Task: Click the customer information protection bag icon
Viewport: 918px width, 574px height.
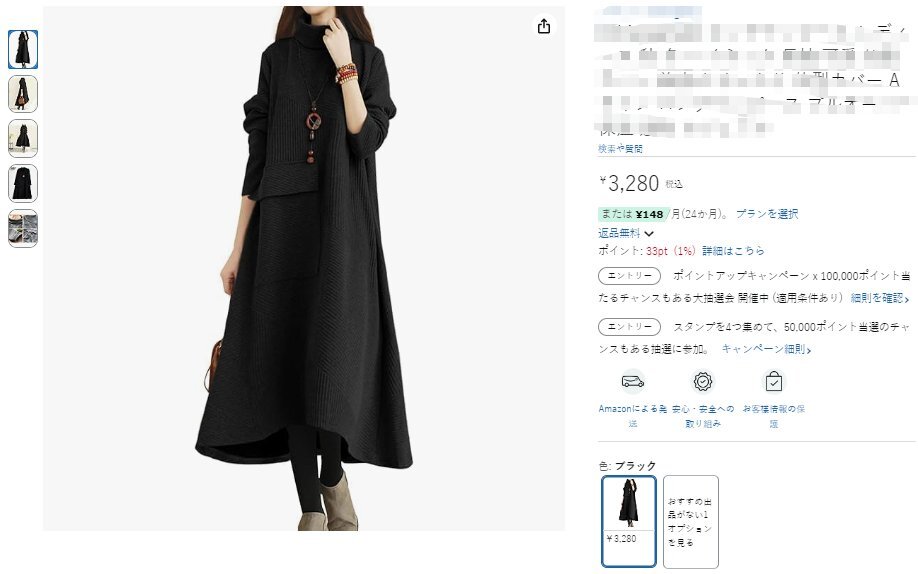Action: [773, 381]
